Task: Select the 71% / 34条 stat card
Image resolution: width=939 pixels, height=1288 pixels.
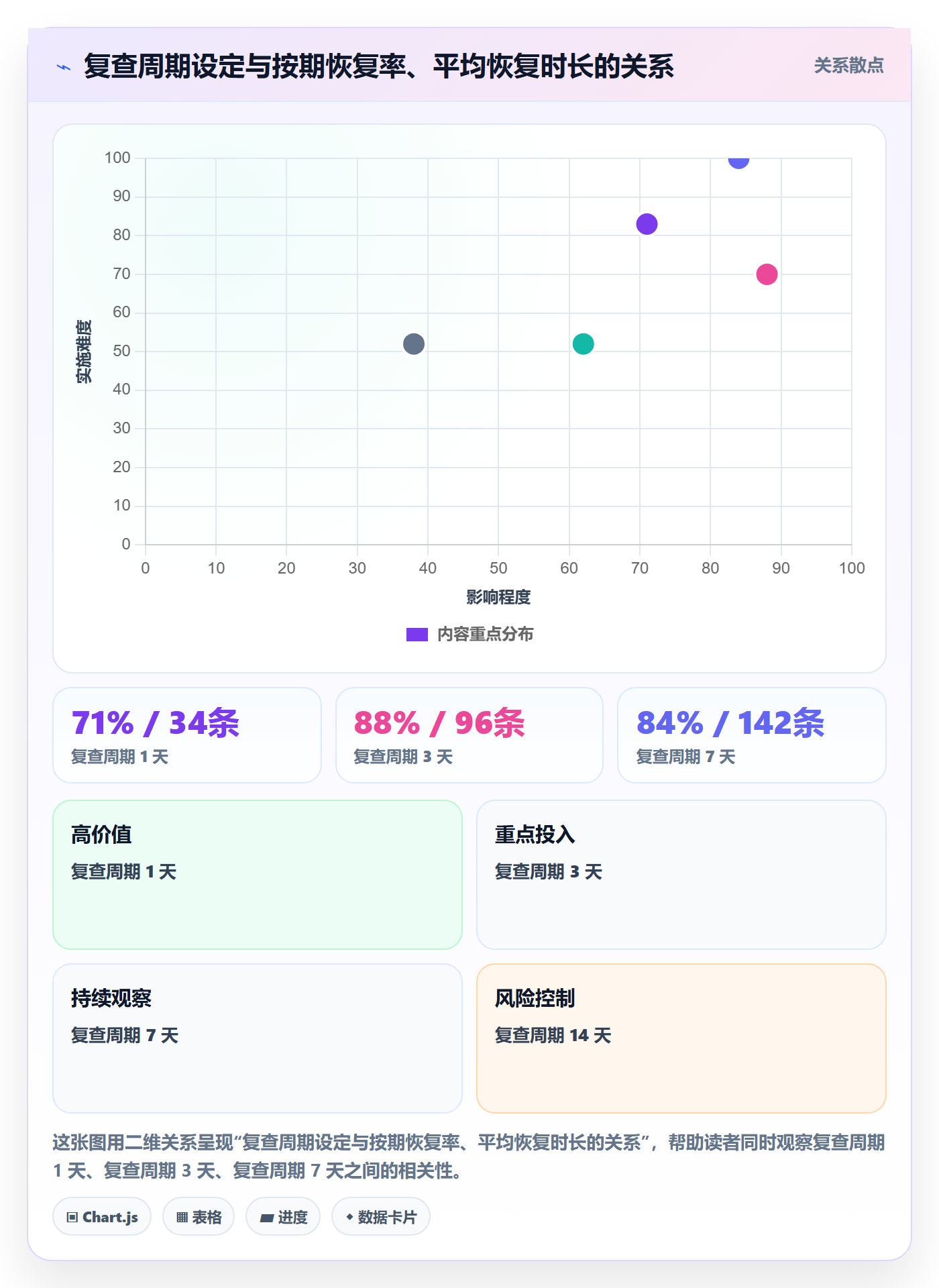Action: pos(187,735)
